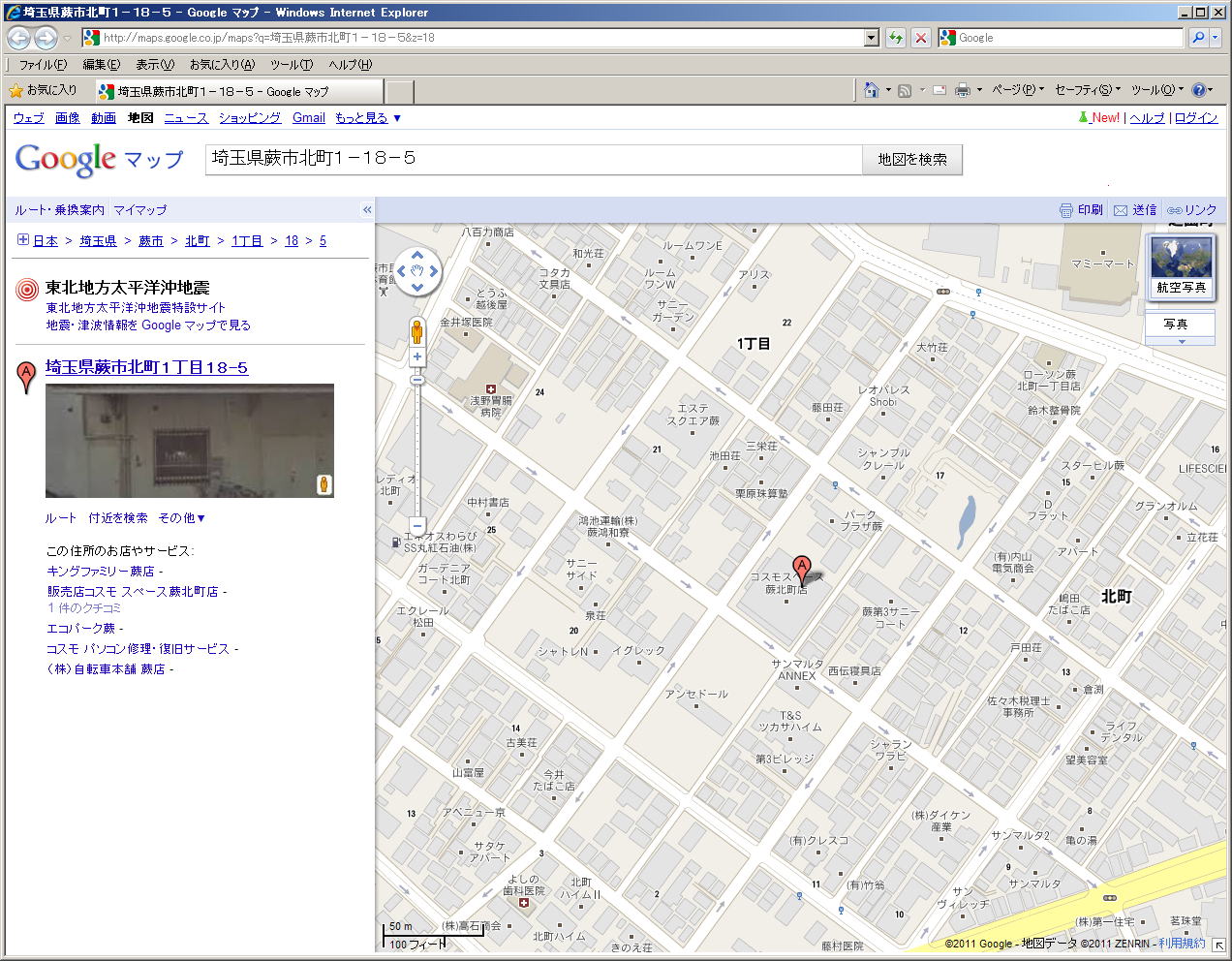Click the earthquake alert target icon
Image resolution: width=1232 pixels, height=961 pixels.
point(27,290)
